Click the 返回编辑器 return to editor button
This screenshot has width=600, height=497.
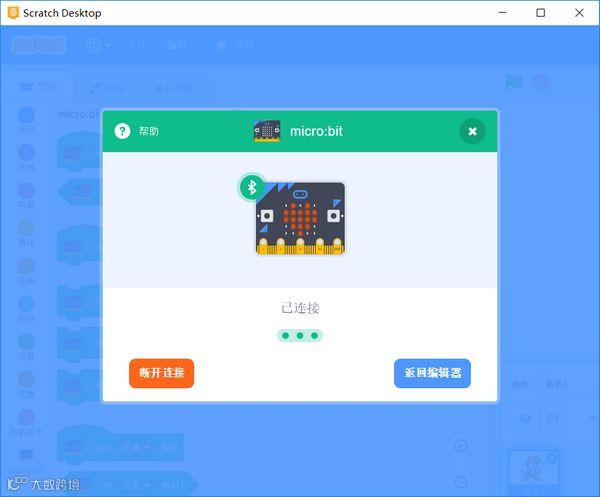tap(432, 373)
